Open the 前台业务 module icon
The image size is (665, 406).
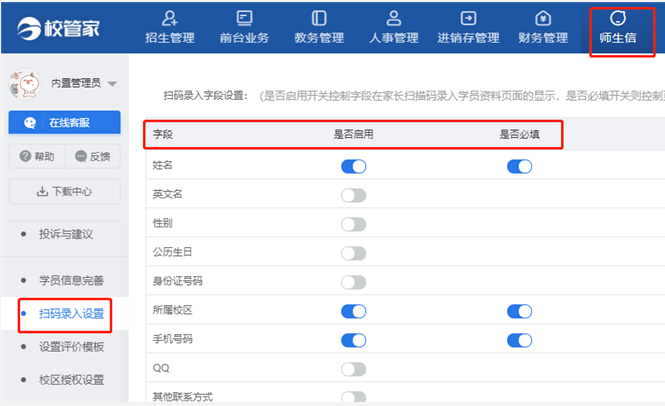[244, 18]
